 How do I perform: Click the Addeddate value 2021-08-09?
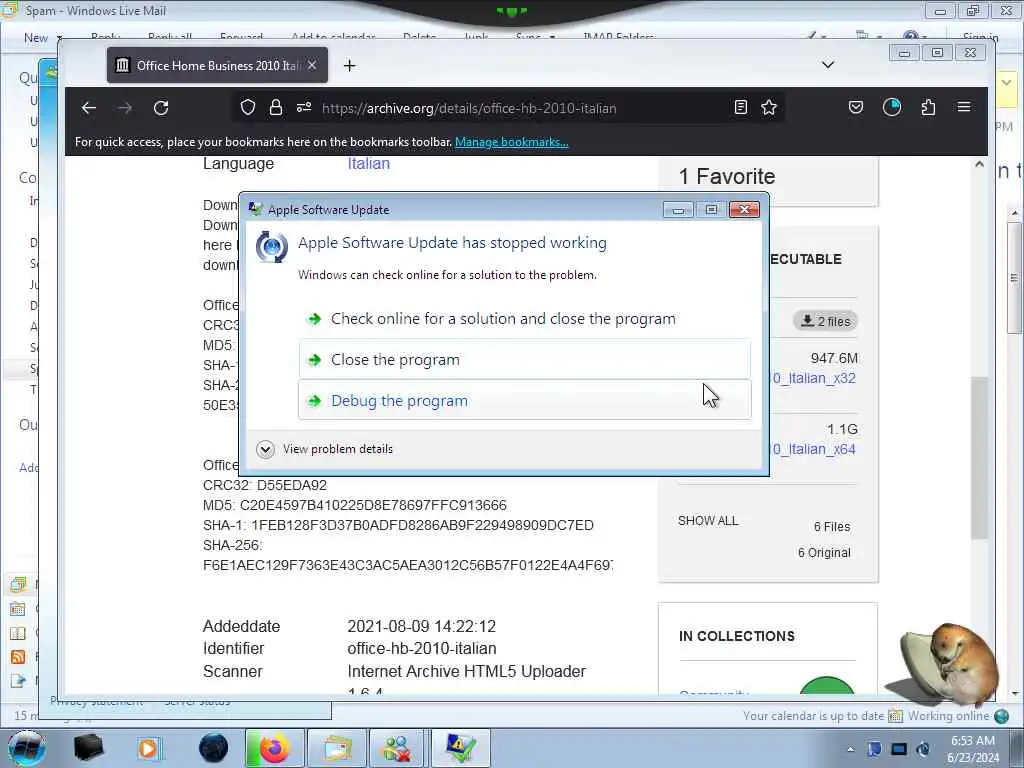click(421, 626)
